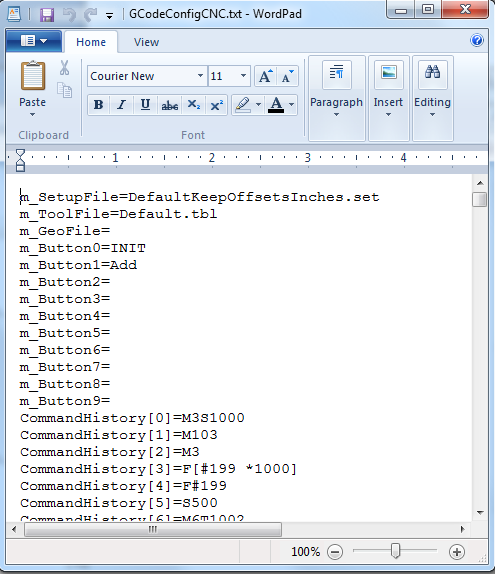Screen dimensions: 495x574
Task: Click the m_GeoFile= line
Action: (x=65, y=231)
